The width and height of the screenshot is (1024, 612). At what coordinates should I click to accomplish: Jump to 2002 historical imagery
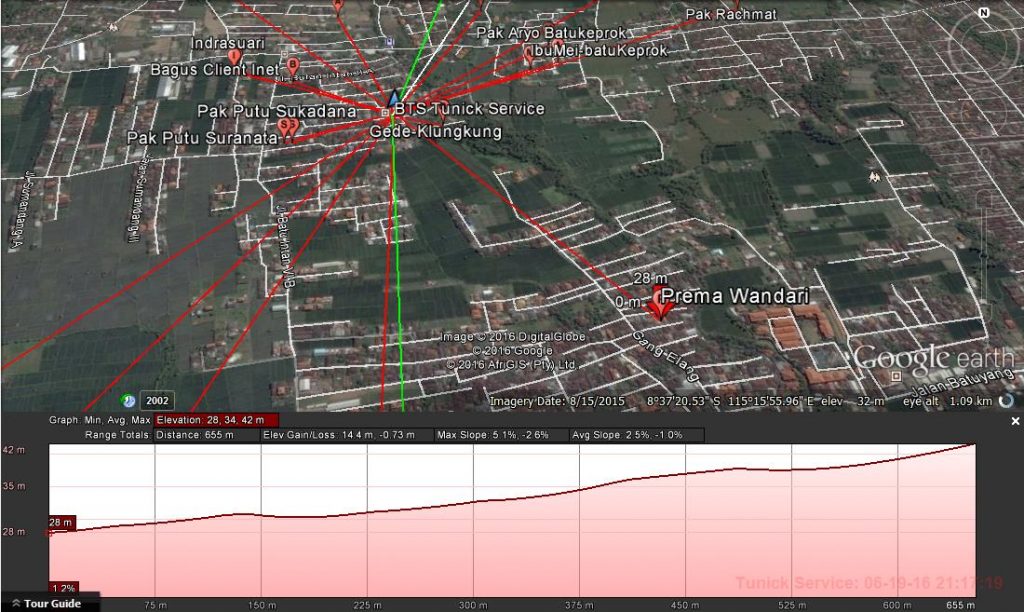click(157, 401)
